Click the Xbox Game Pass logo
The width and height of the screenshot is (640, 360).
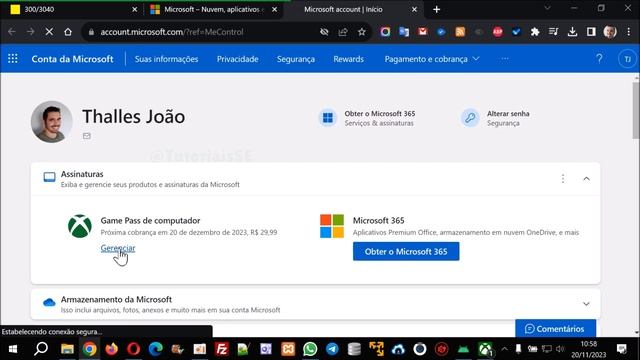coord(80,226)
